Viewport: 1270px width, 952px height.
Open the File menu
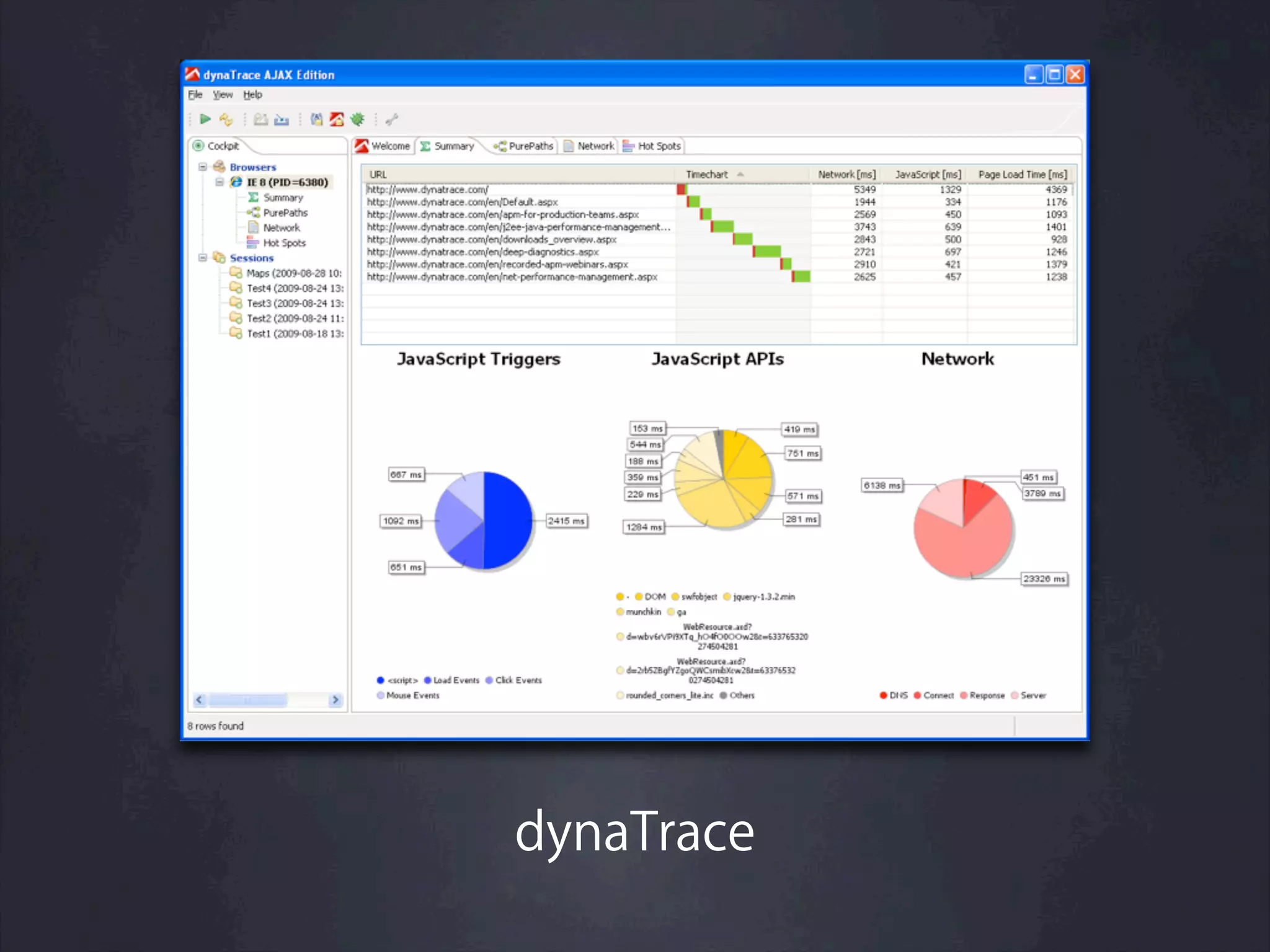(x=195, y=95)
